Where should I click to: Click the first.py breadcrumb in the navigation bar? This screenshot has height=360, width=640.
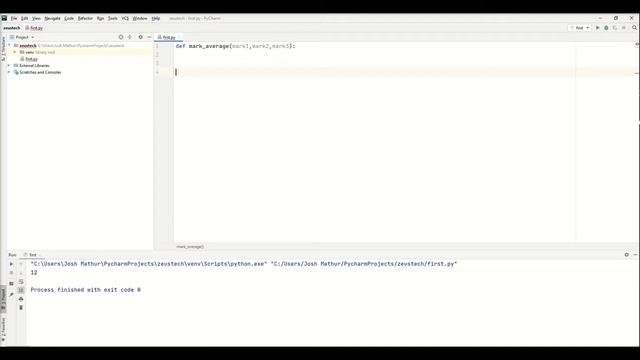34,28
